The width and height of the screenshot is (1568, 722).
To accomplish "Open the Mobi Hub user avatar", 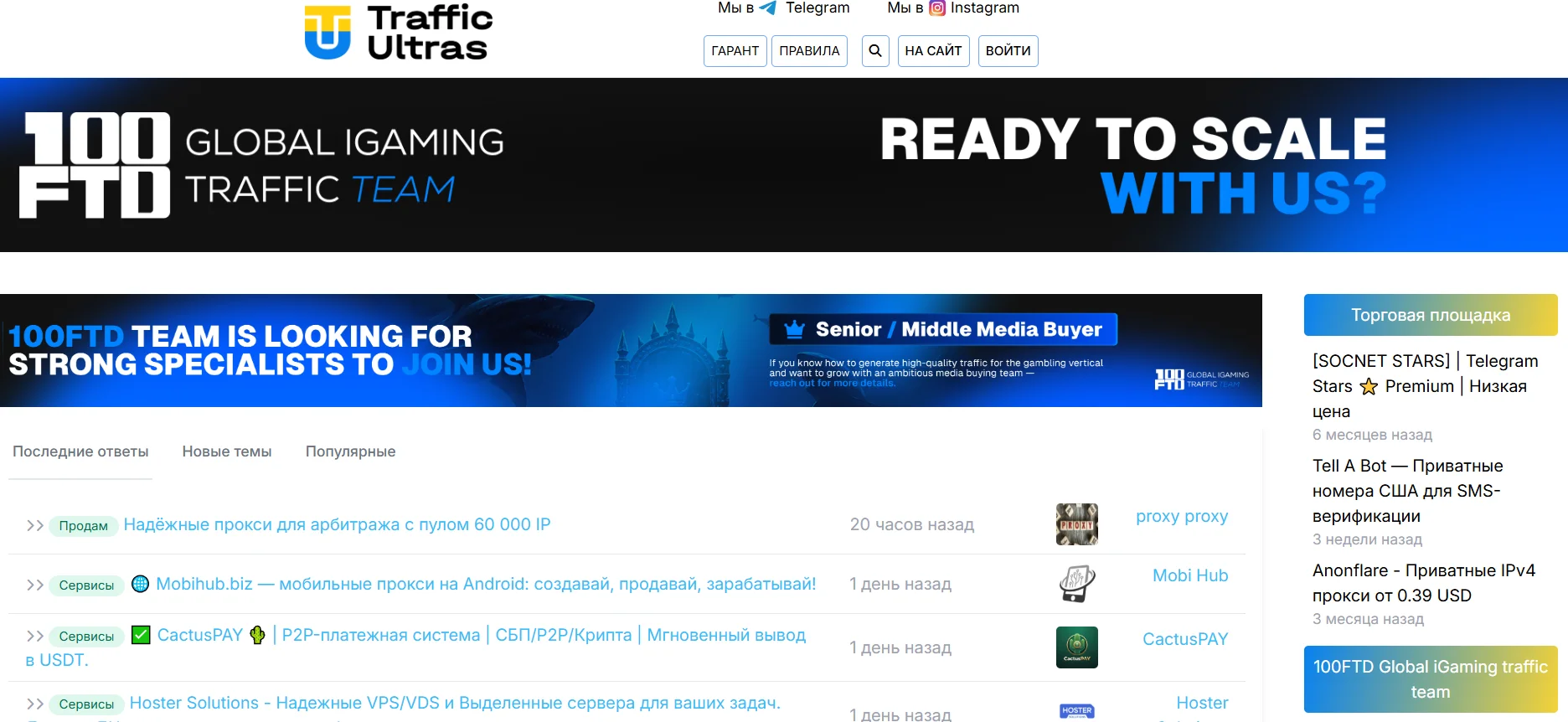I will pos(1077,584).
